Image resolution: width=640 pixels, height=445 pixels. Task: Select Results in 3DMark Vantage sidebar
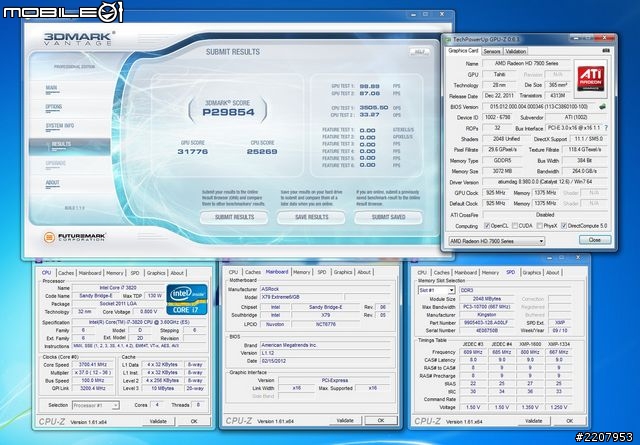(x=69, y=145)
